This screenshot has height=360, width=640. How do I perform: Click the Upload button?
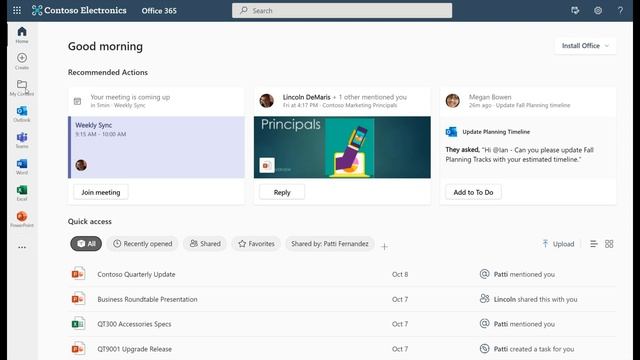558,244
